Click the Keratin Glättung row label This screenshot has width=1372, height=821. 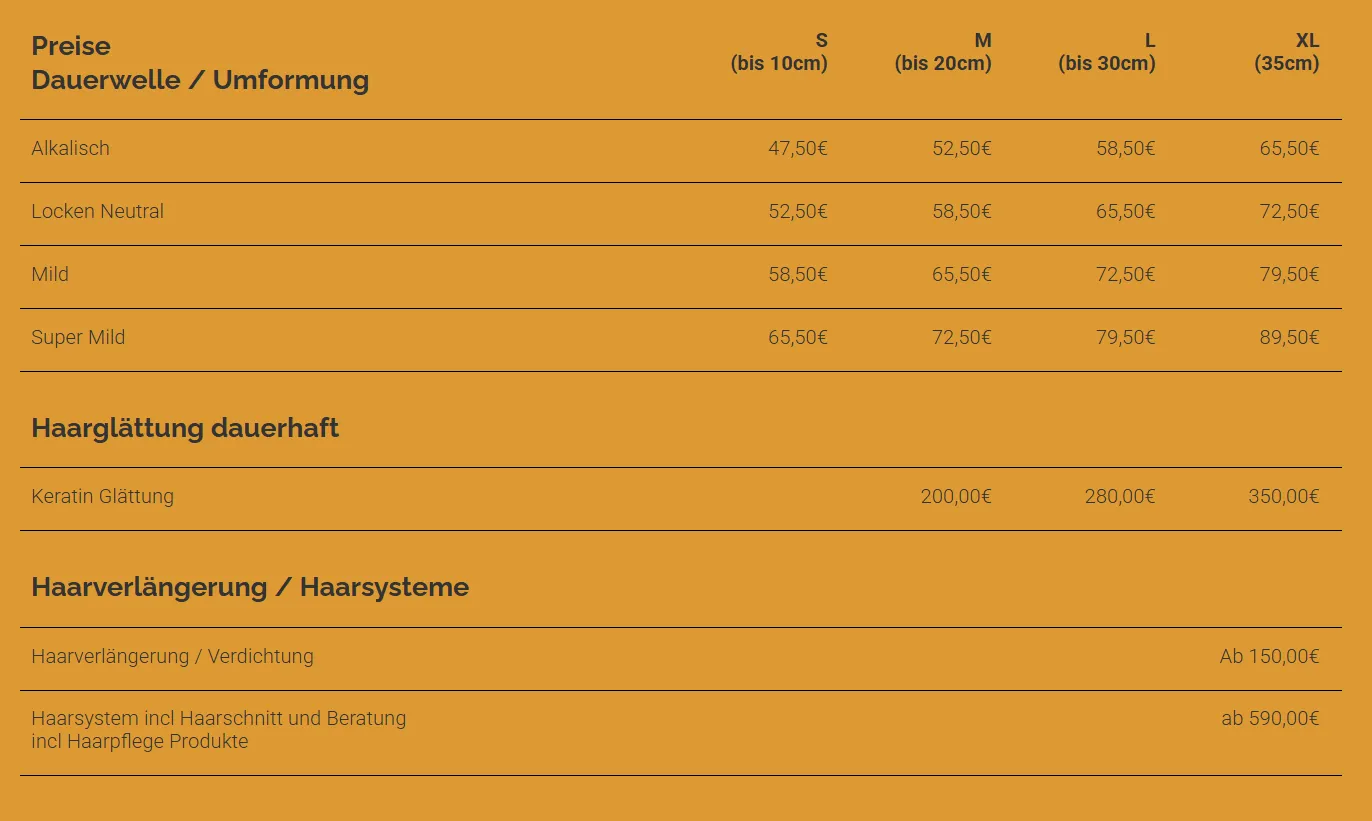(103, 496)
